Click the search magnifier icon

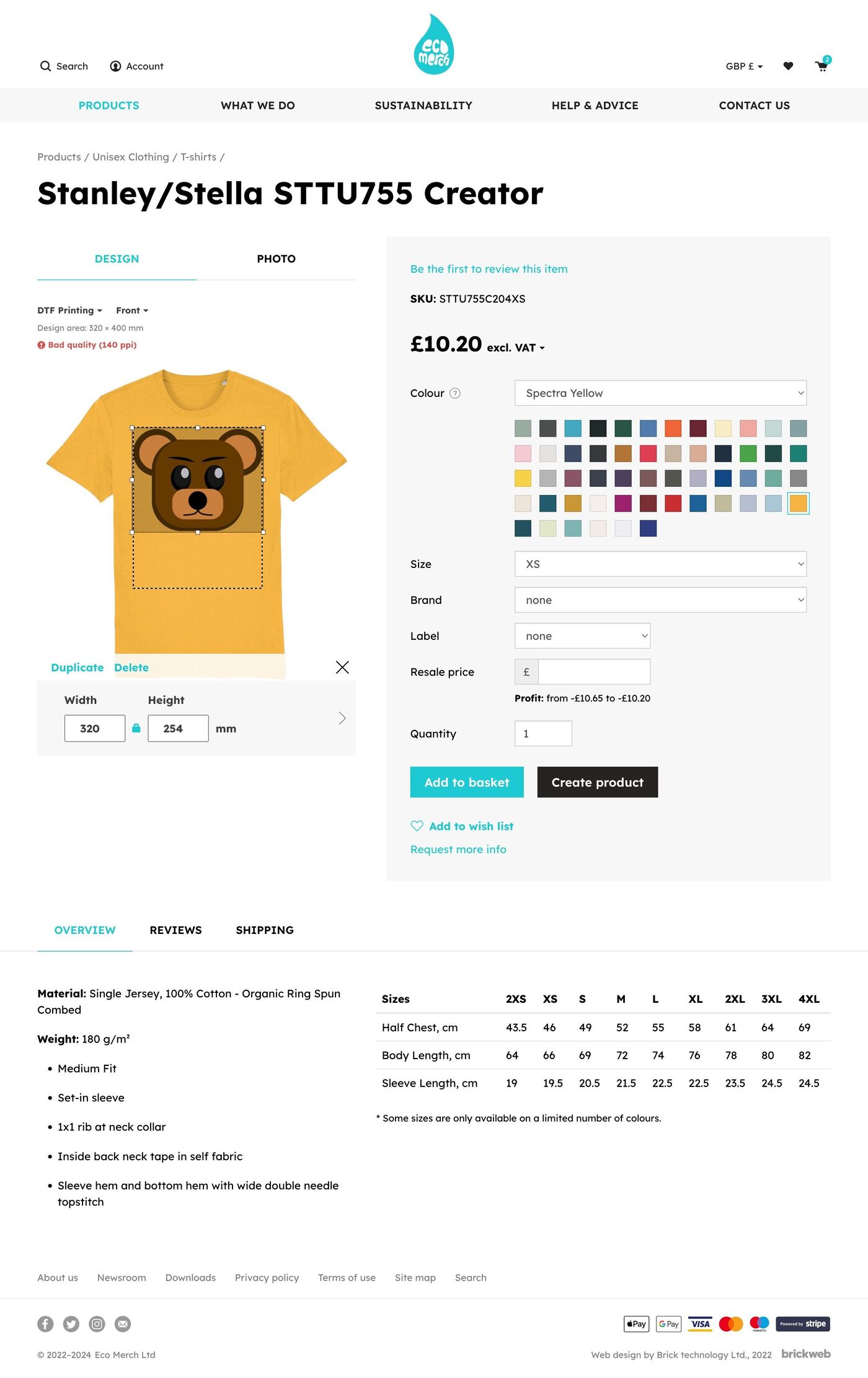(45, 66)
